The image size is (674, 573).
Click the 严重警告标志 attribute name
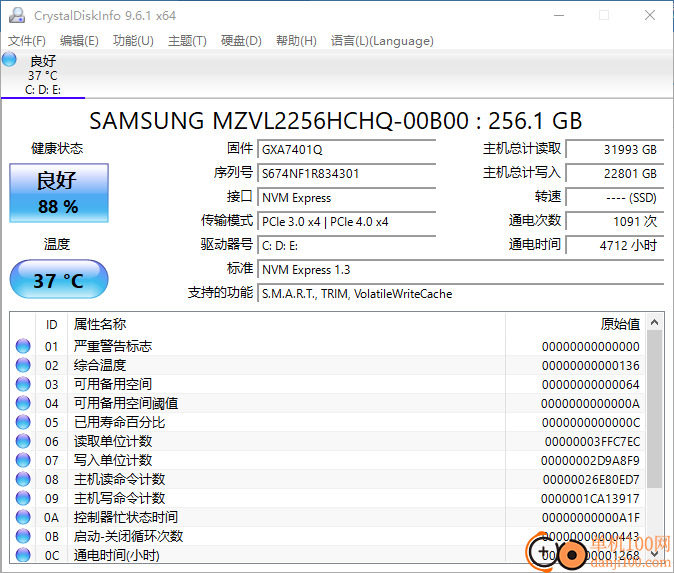click(113, 346)
